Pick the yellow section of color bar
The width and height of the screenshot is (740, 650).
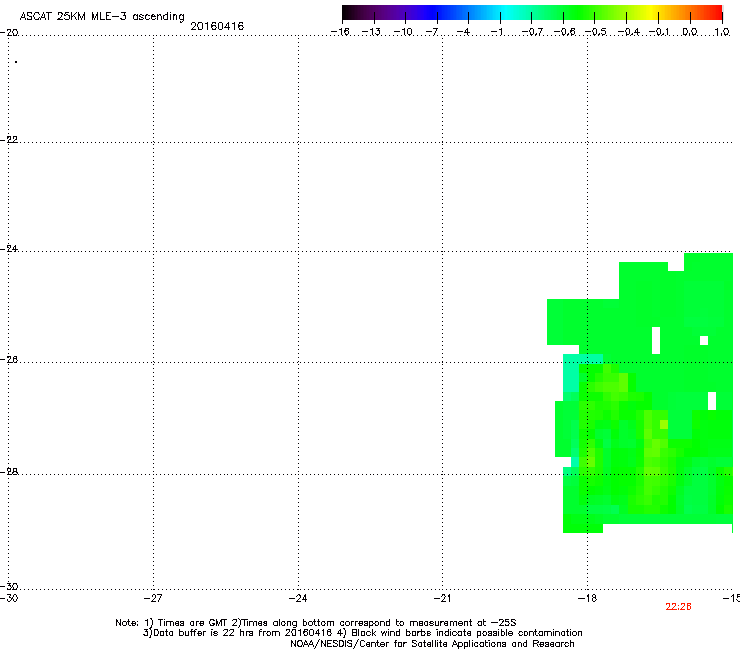(654, 12)
